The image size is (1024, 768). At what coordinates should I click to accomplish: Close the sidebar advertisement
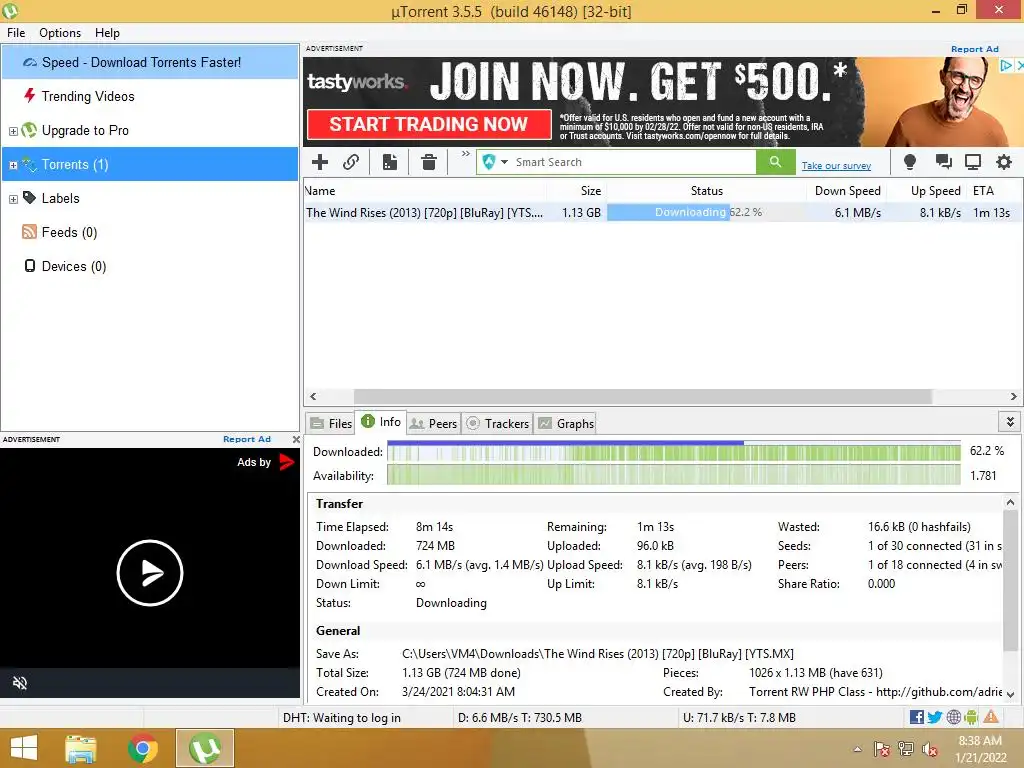tap(296, 440)
